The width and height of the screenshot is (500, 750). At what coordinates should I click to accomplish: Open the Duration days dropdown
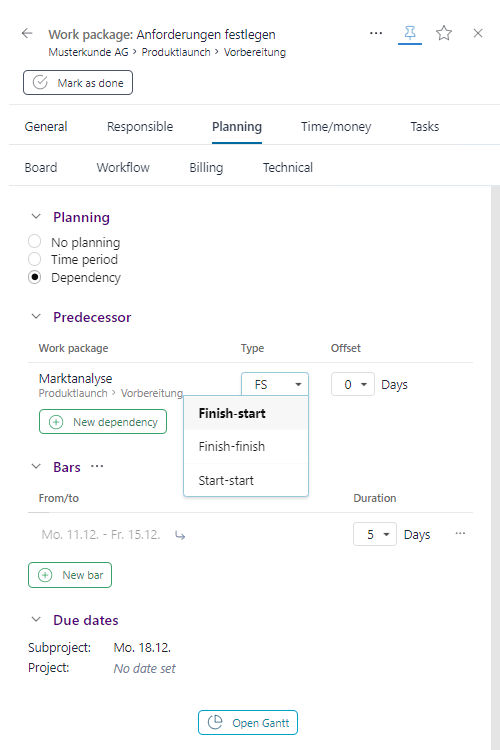click(375, 534)
